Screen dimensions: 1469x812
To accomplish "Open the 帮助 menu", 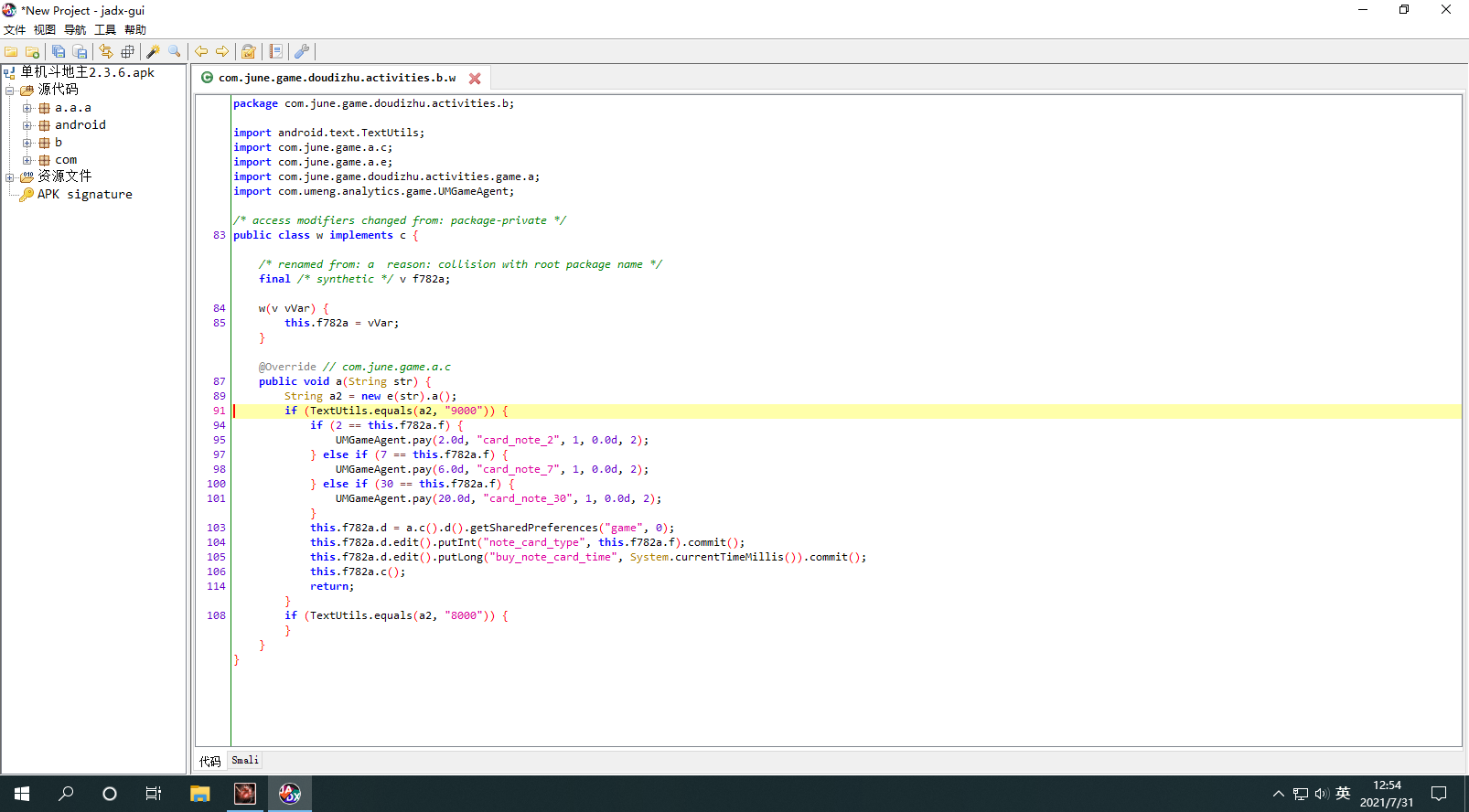I will [135, 29].
